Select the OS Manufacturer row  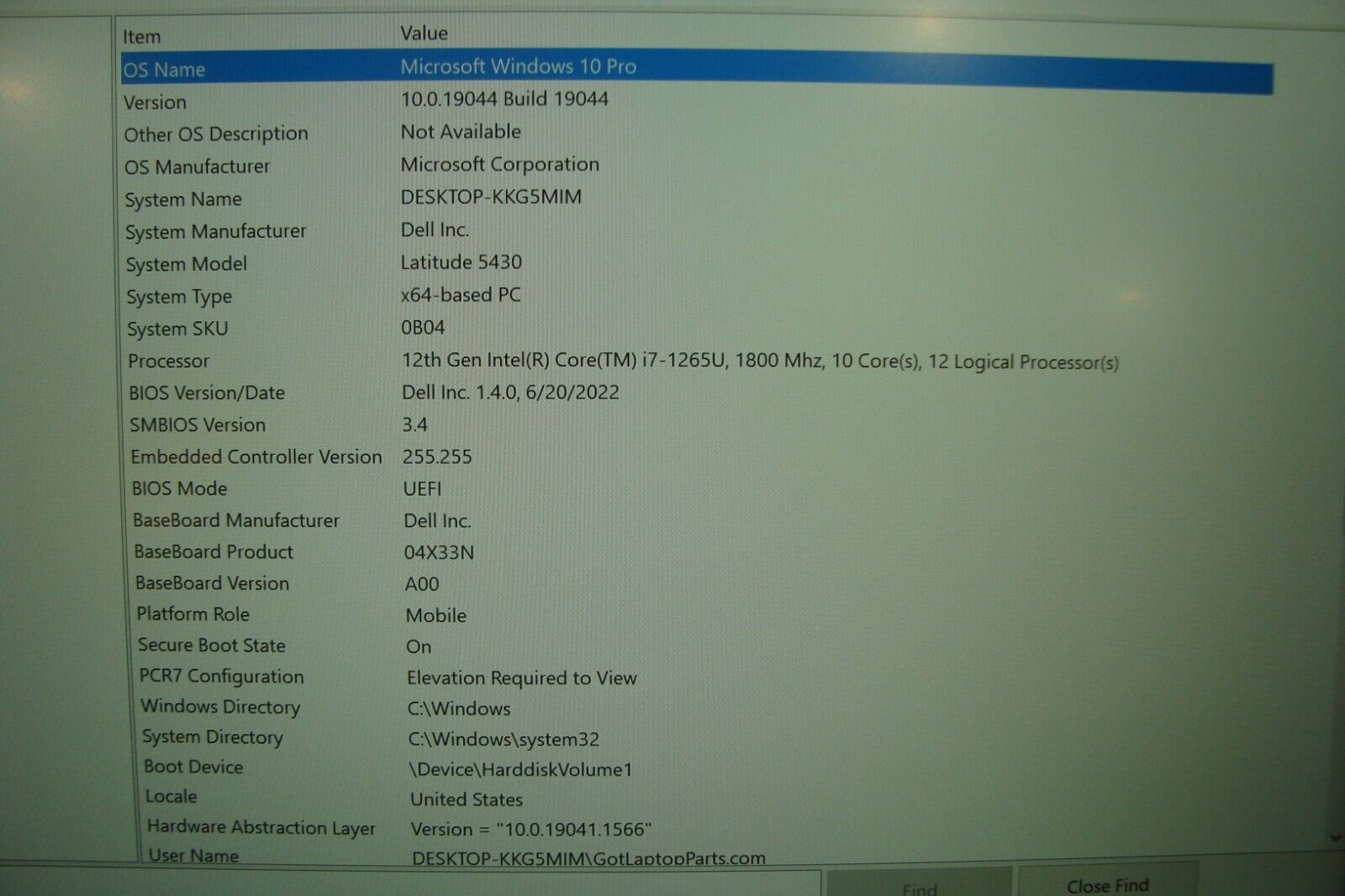[696, 166]
